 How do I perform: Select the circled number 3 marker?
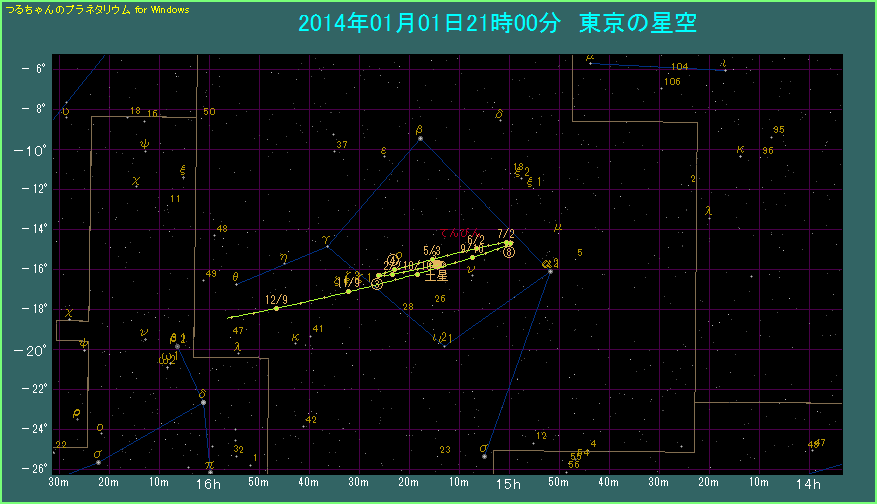[377, 284]
